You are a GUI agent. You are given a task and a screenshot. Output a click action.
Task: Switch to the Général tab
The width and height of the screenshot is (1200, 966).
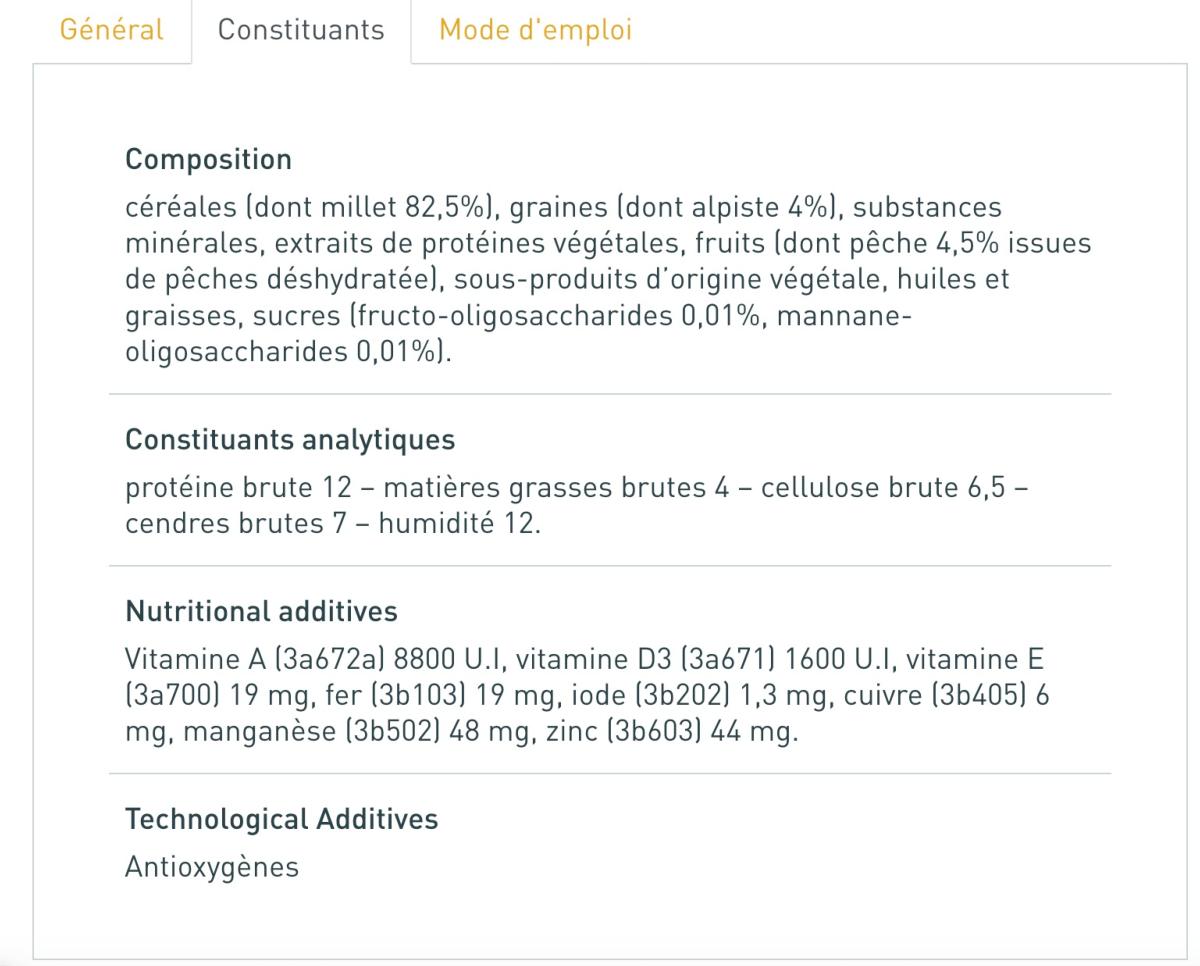click(111, 30)
